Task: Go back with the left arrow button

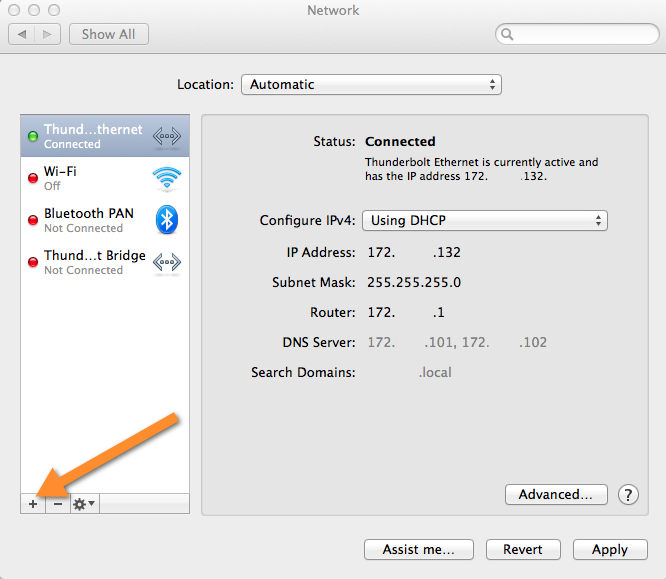Action: [23, 34]
